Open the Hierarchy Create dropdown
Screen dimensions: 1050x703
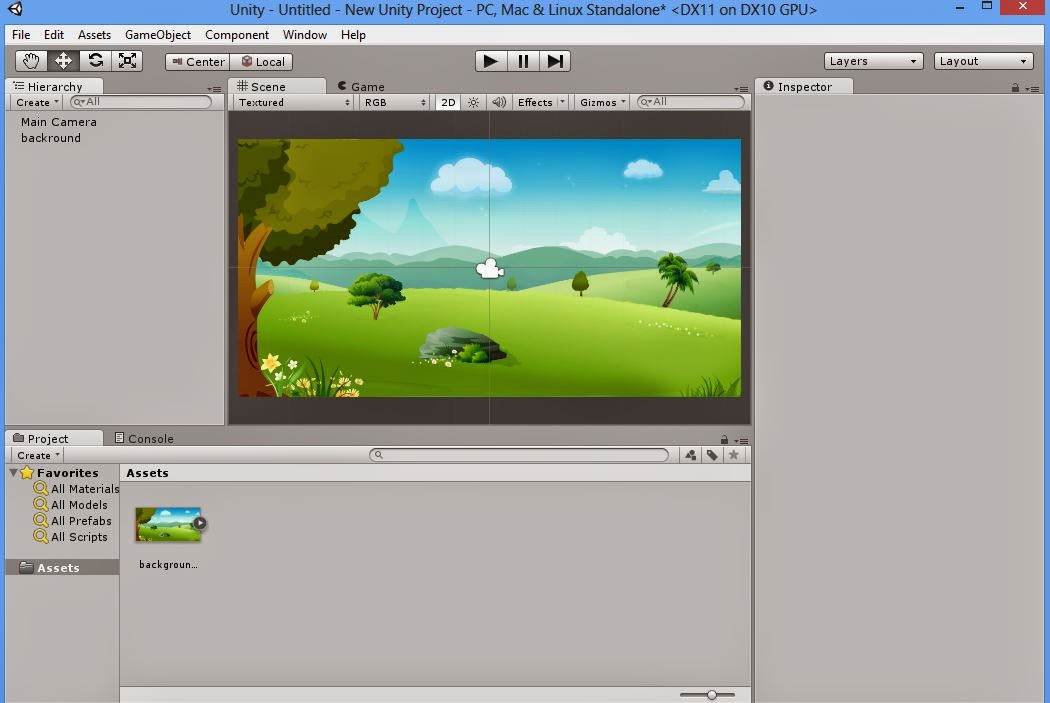(x=38, y=102)
